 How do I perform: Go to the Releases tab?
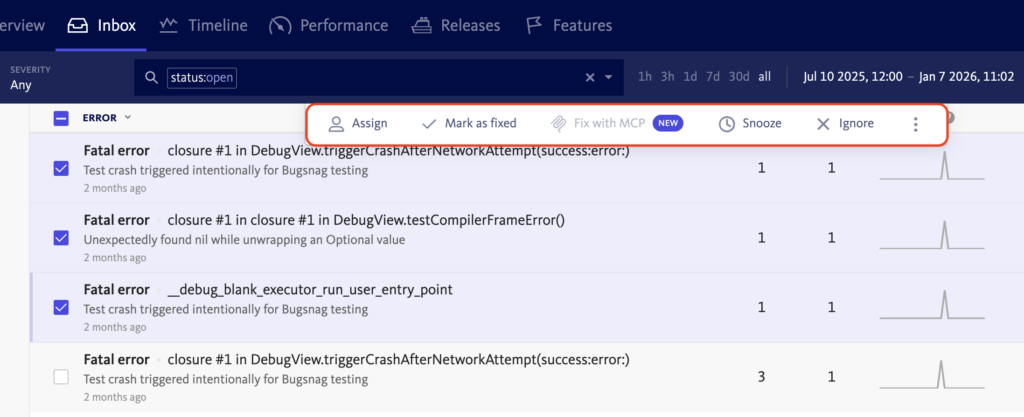coord(455,25)
